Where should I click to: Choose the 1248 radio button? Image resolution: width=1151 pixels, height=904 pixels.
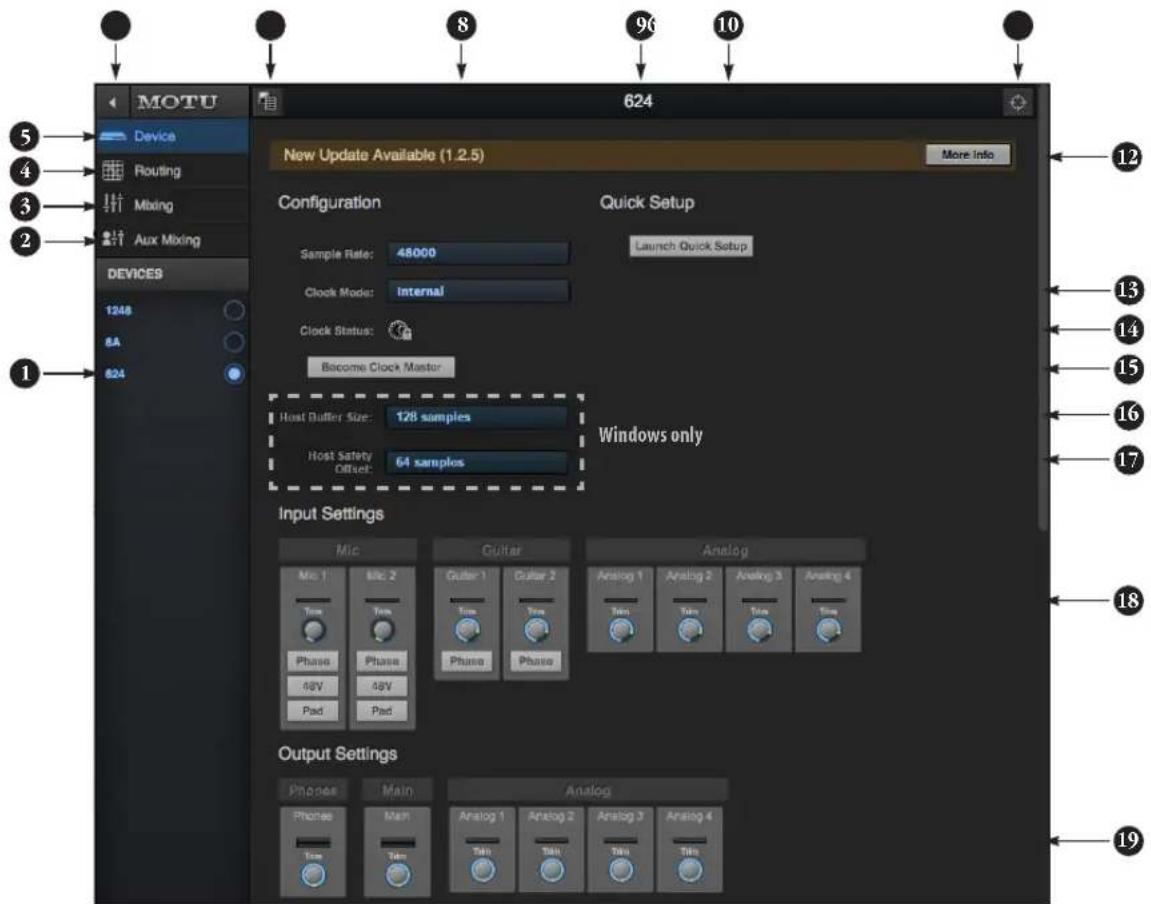click(x=233, y=310)
